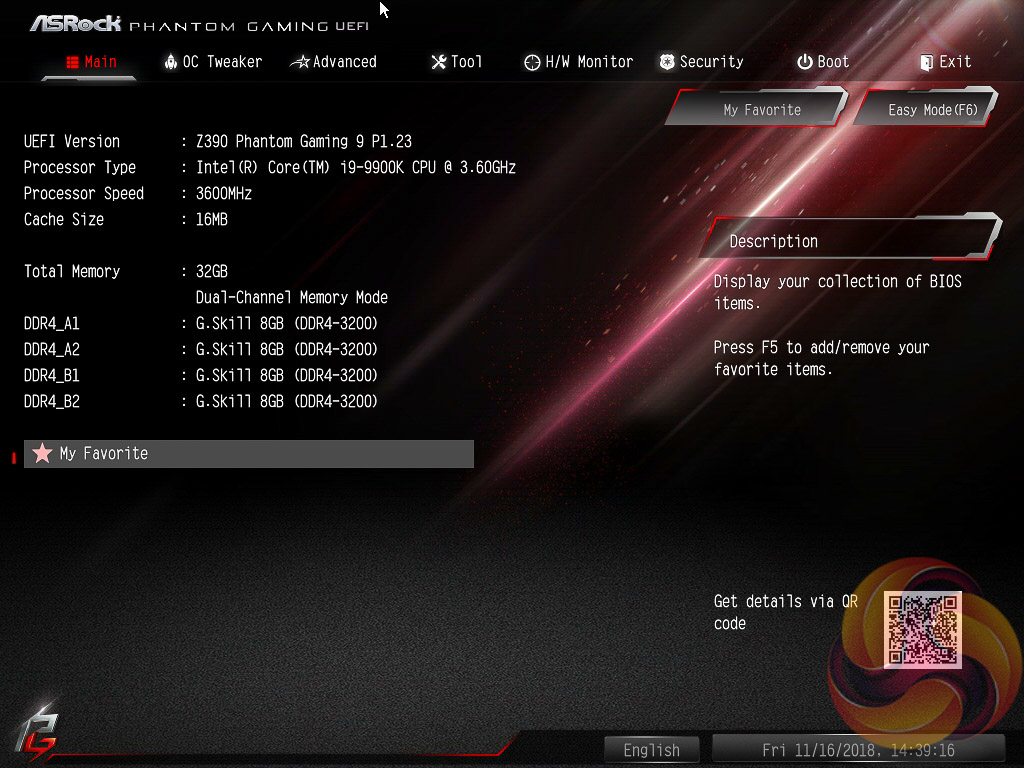This screenshot has width=1024, height=768.
Task: Click the Dual-Channel Memory Mode text
Action: [292, 298]
